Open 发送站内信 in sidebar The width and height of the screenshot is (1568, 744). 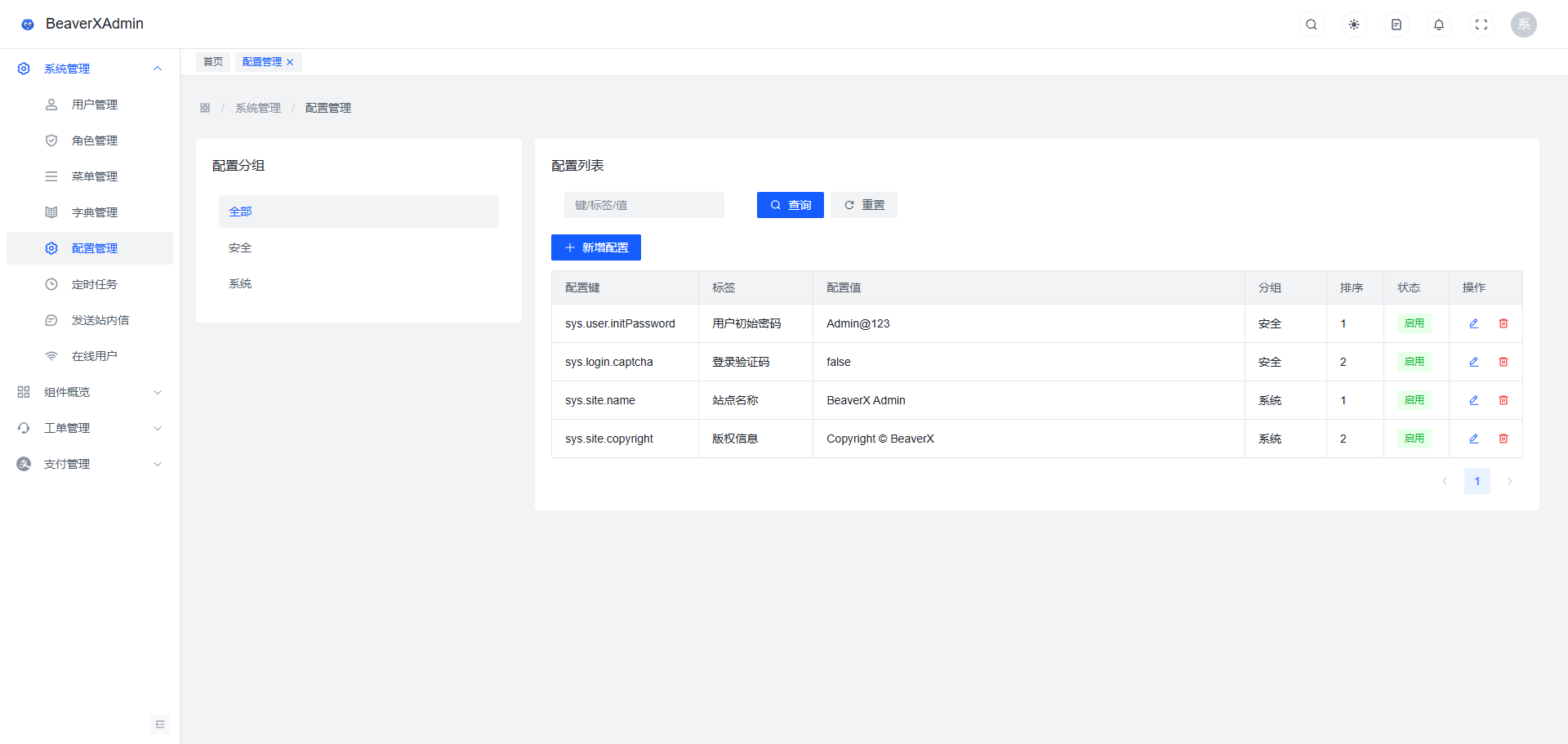click(x=90, y=320)
